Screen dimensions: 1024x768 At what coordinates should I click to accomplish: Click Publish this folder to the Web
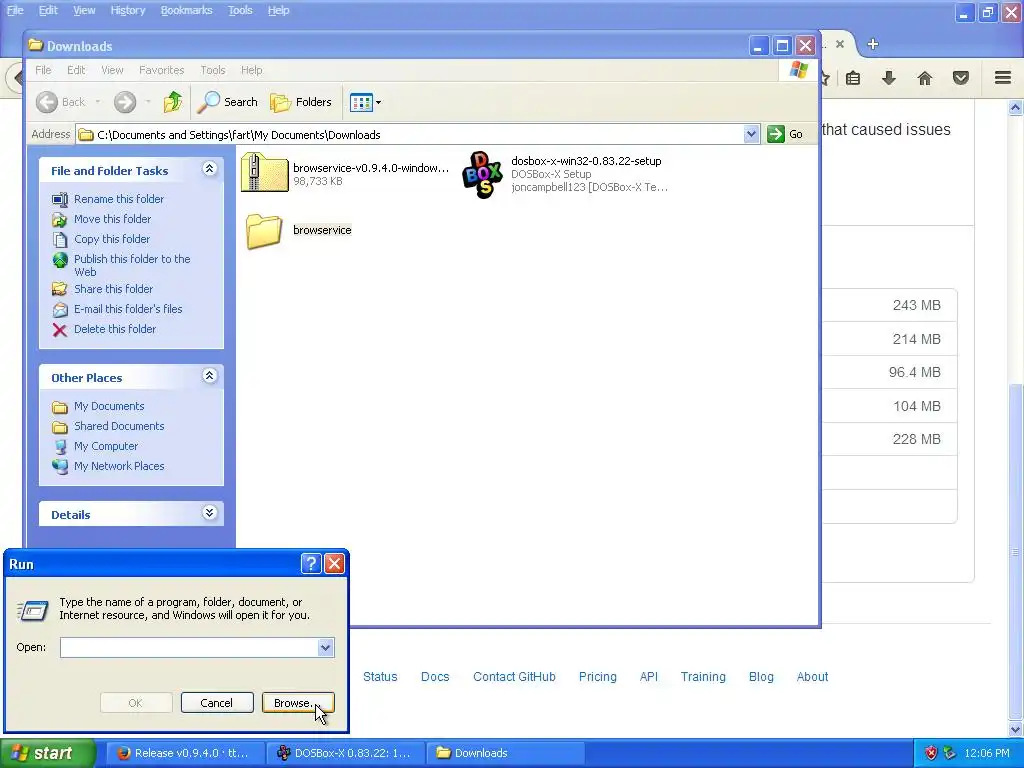(132, 265)
